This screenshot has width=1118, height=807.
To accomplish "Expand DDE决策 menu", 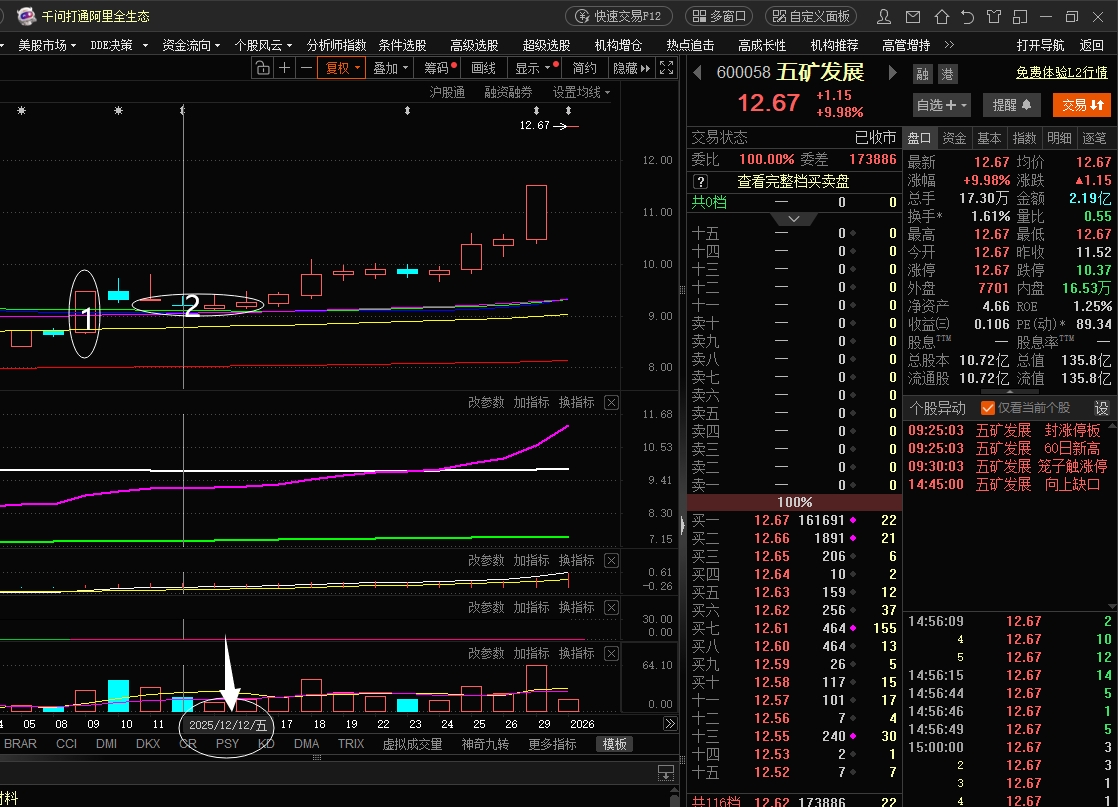I will [119, 45].
